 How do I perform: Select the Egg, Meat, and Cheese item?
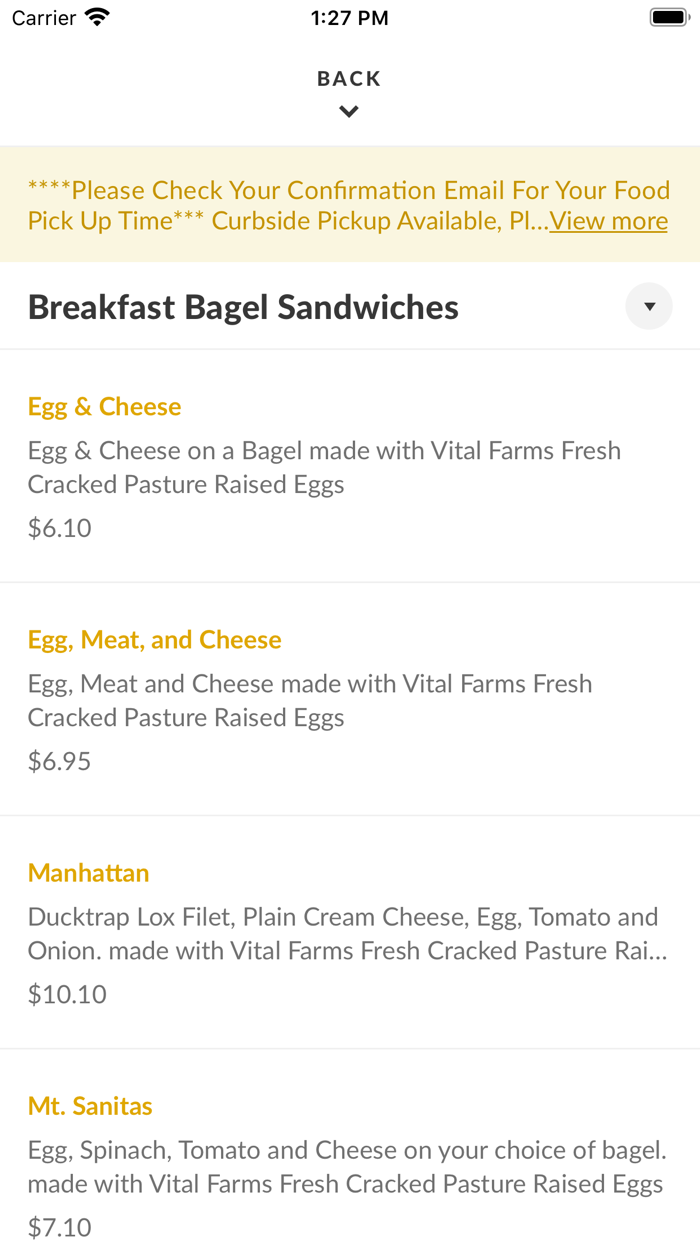click(155, 639)
